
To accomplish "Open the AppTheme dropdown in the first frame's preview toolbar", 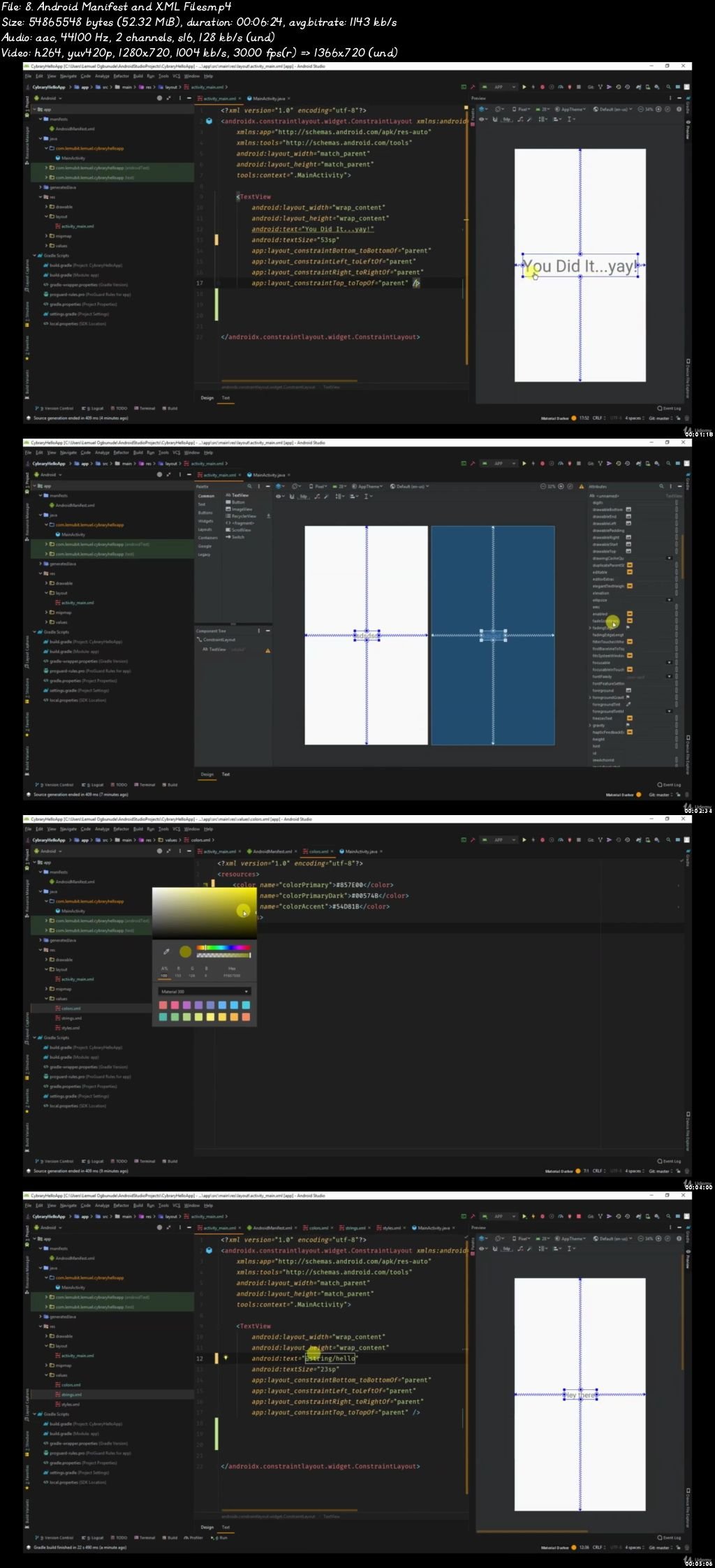I will pyautogui.click(x=571, y=110).
